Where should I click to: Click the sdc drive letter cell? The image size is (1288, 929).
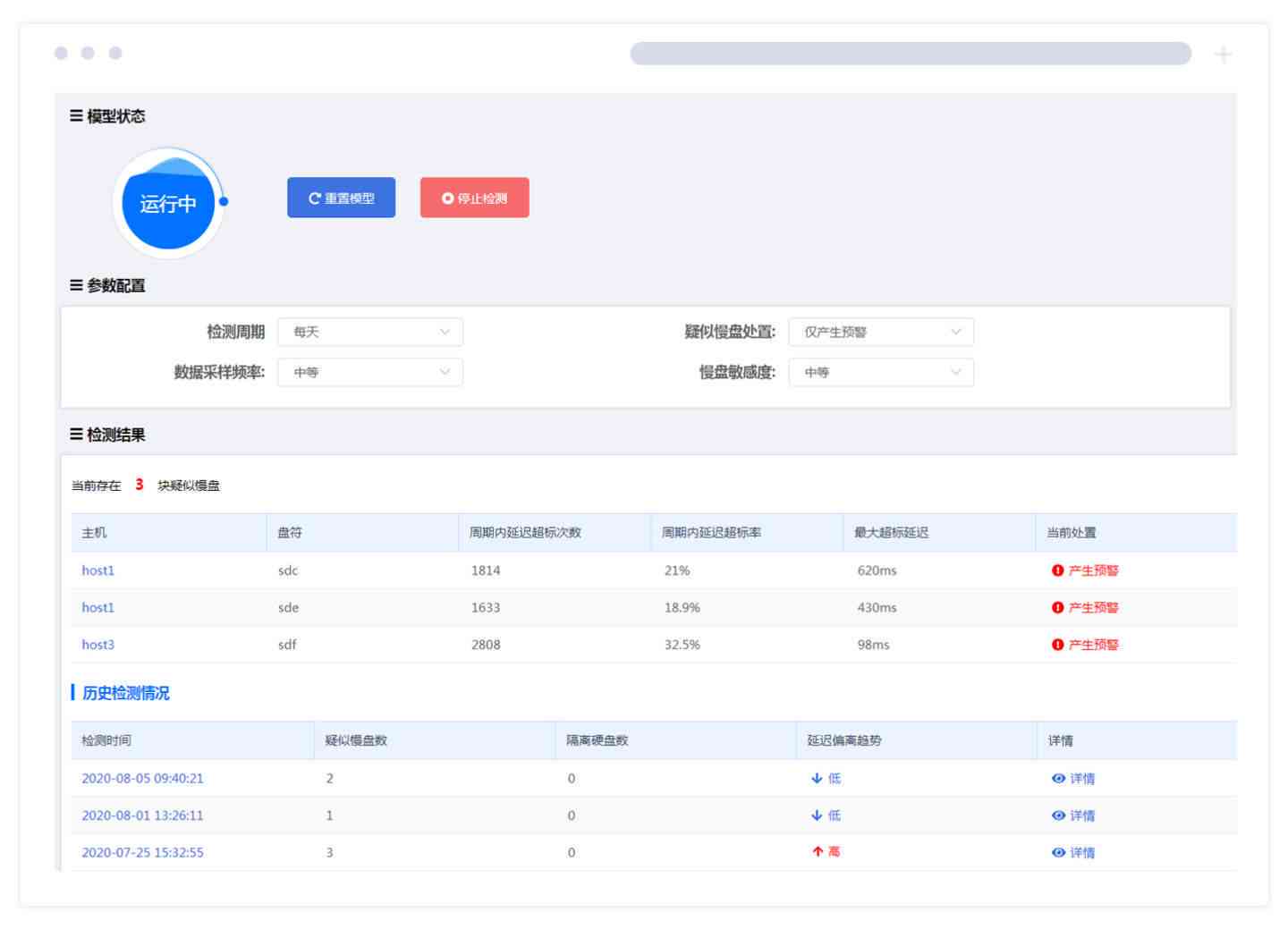pos(288,570)
